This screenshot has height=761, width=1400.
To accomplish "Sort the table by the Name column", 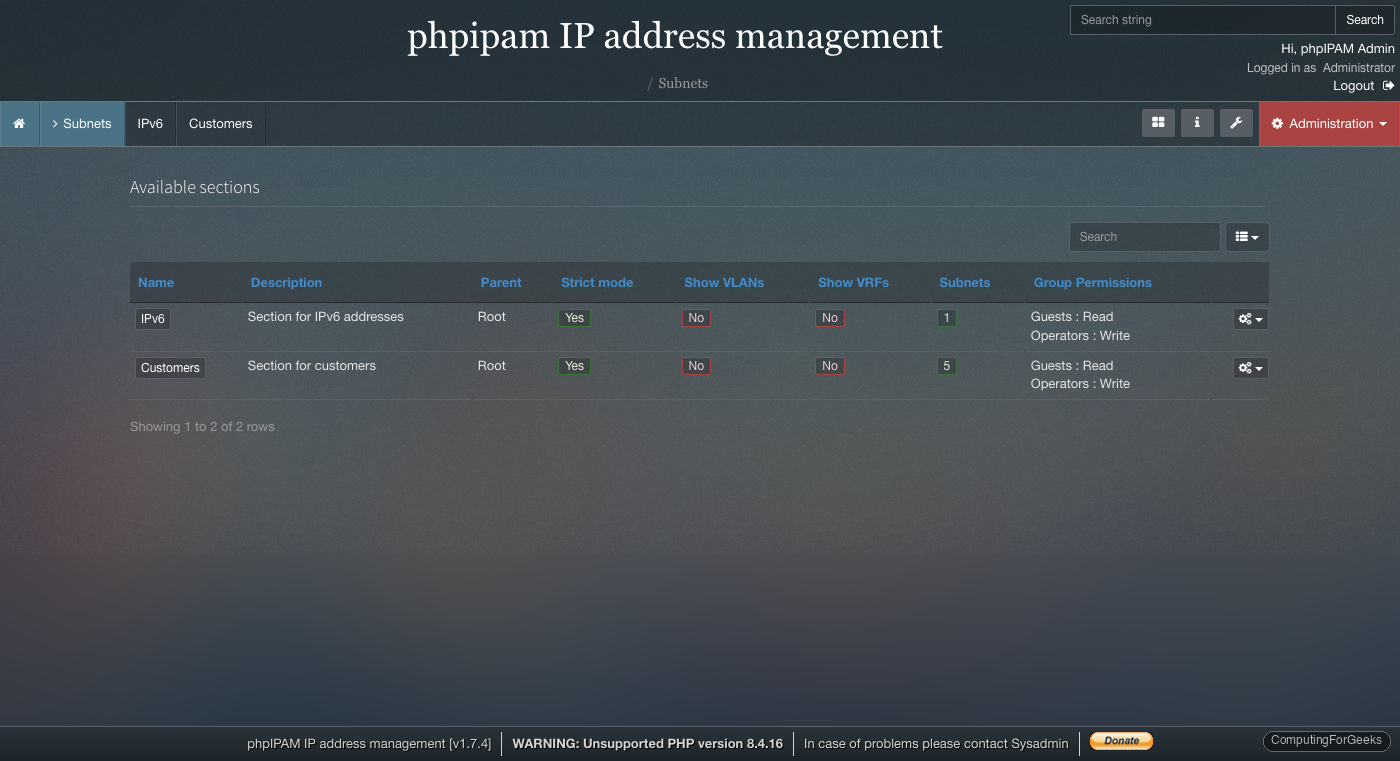I will pyautogui.click(x=155, y=282).
